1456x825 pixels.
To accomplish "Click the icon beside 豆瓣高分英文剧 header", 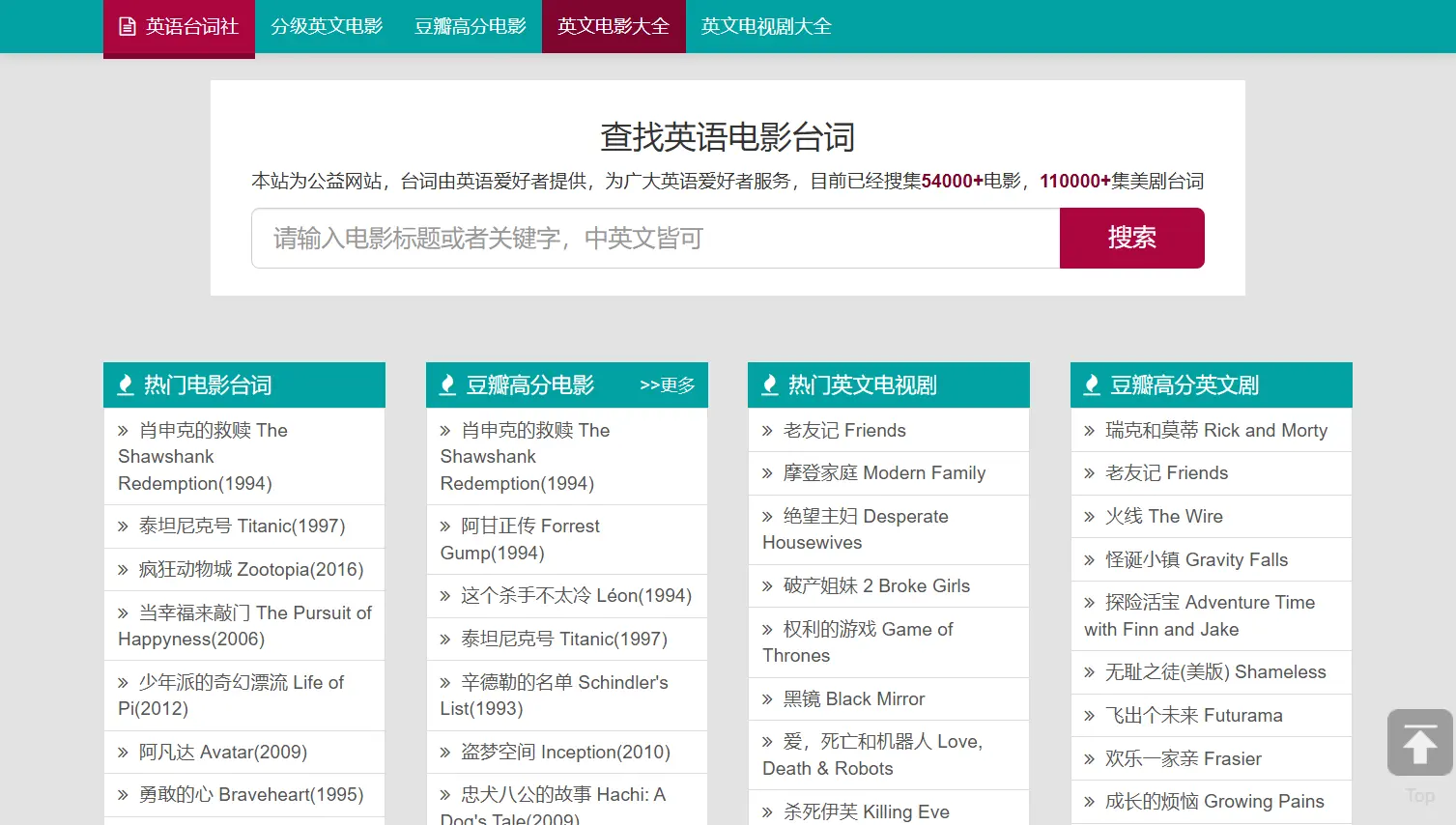I will pyautogui.click(x=1092, y=385).
